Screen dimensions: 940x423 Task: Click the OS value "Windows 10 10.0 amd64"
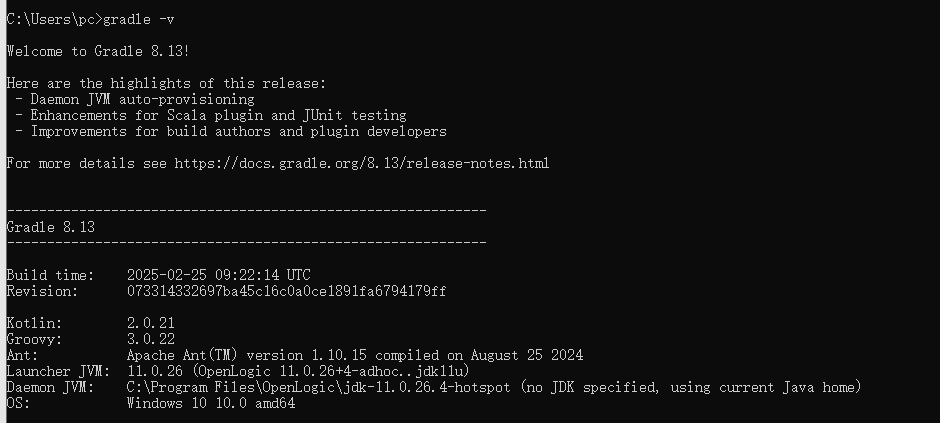(210, 403)
